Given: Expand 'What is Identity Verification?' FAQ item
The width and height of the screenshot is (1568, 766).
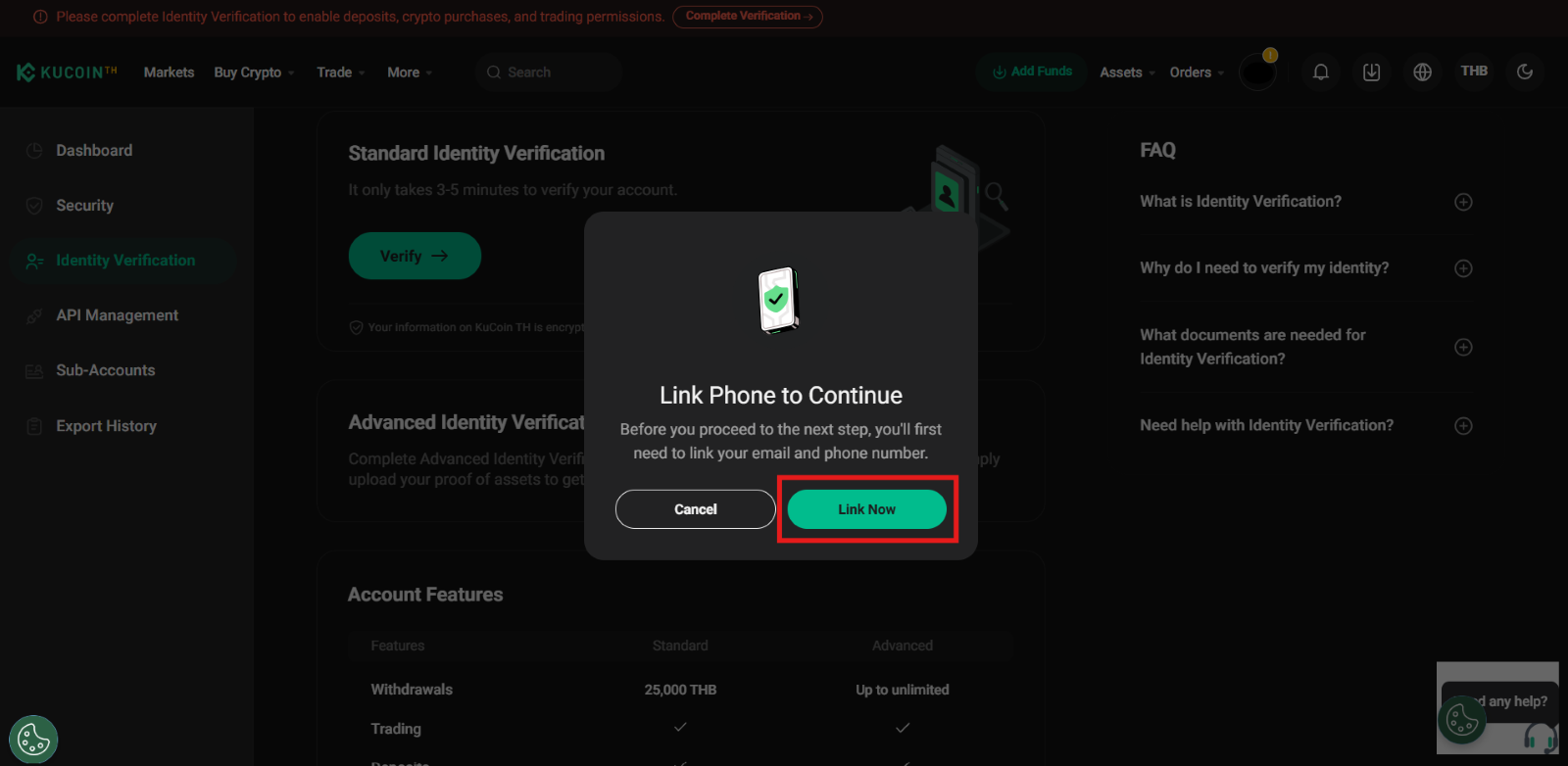Looking at the screenshot, I should click(1463, 201).
